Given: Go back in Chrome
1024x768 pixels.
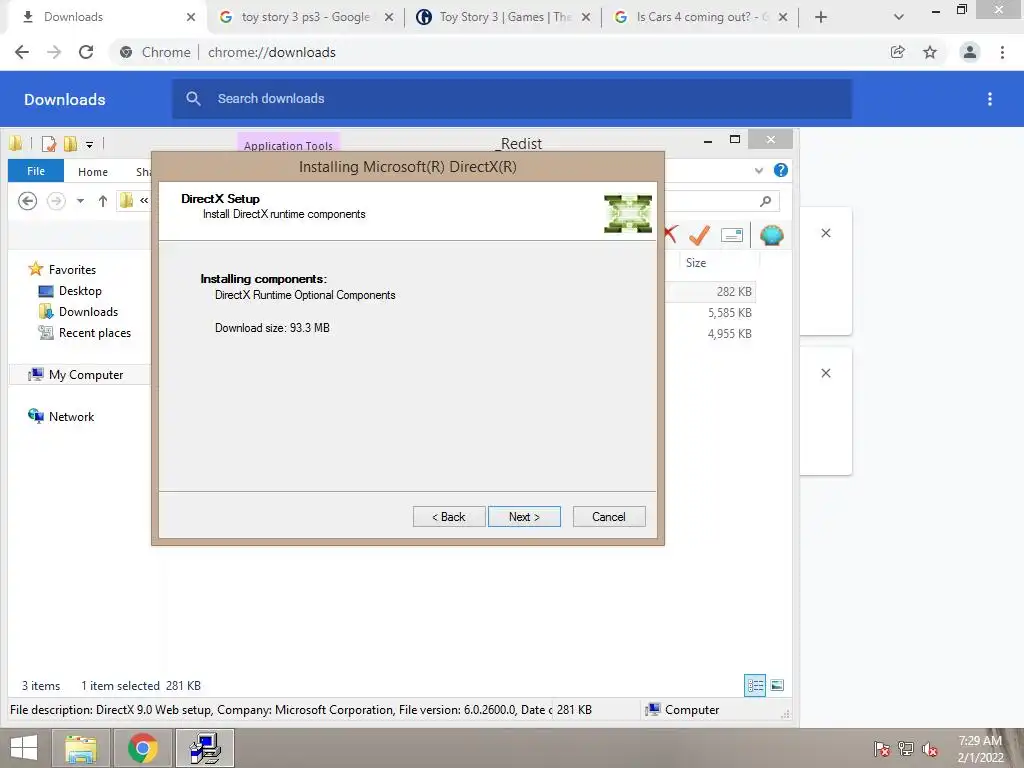Looking at the screenshot, I should (x=22, y=52).
